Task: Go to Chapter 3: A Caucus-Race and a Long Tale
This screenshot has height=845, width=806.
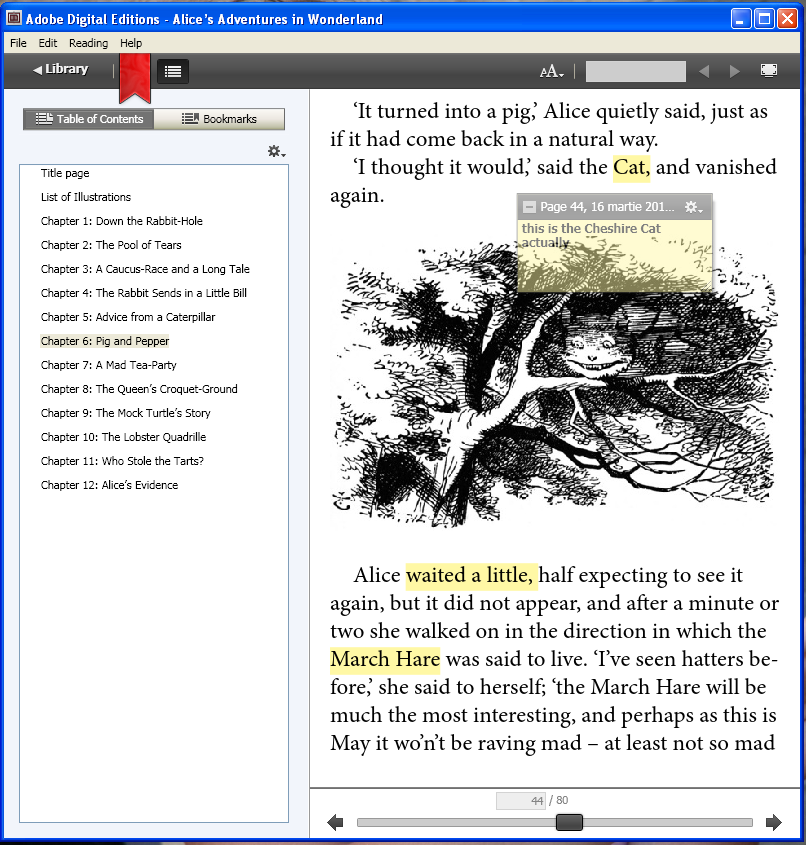Action: click(145, 269)
